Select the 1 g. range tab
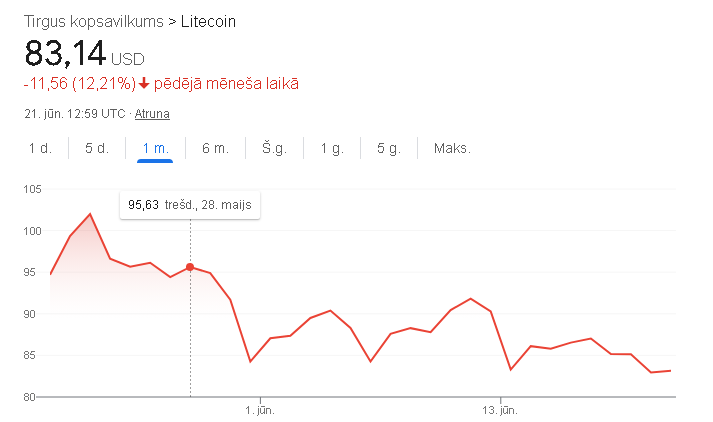 click(x=332, y=148)
